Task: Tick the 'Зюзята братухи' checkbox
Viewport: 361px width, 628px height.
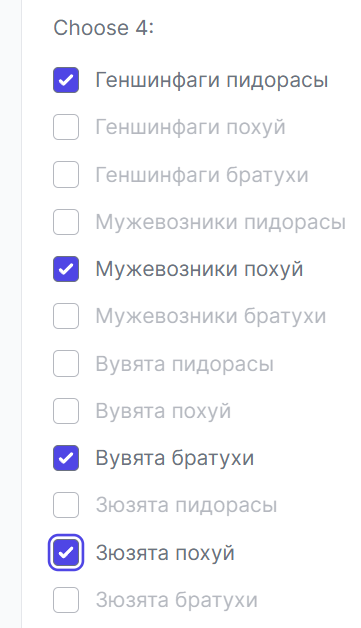Action: pyautogui.click(x=66, y=600)
